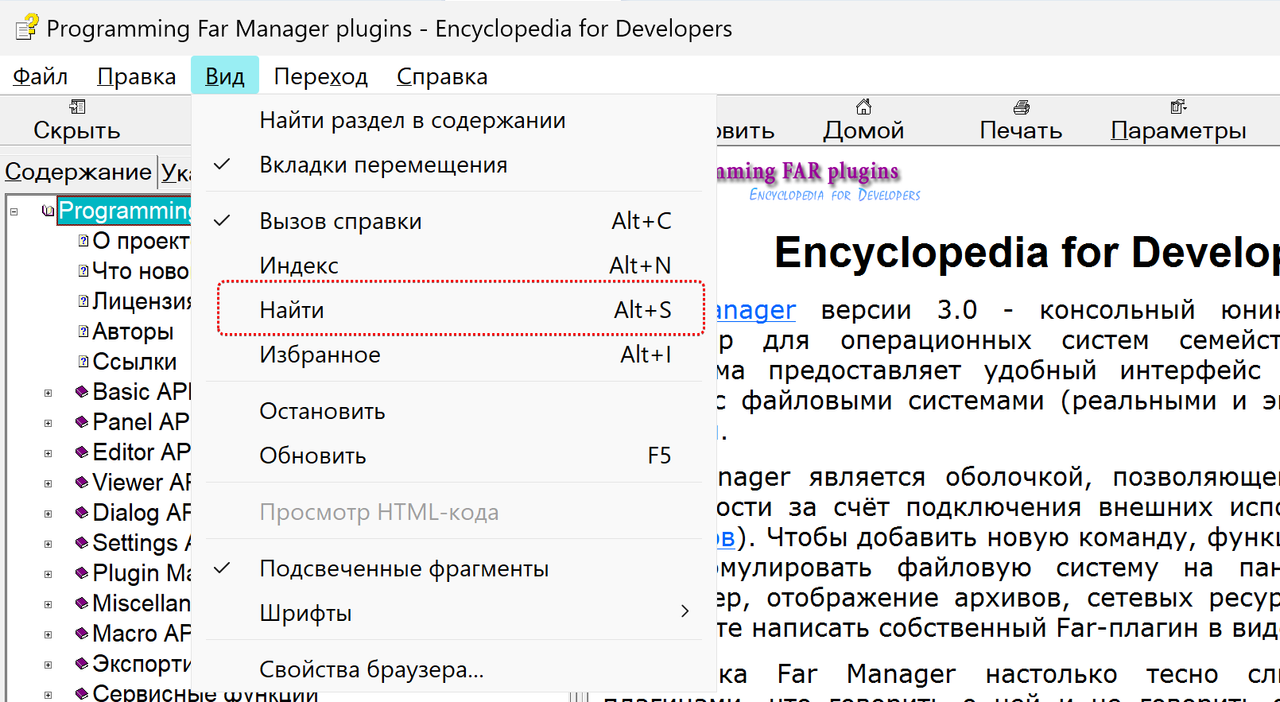Choose Индекс menu entry
Viewport: 1280px width, 702px height.
click(x=454, y=266)
